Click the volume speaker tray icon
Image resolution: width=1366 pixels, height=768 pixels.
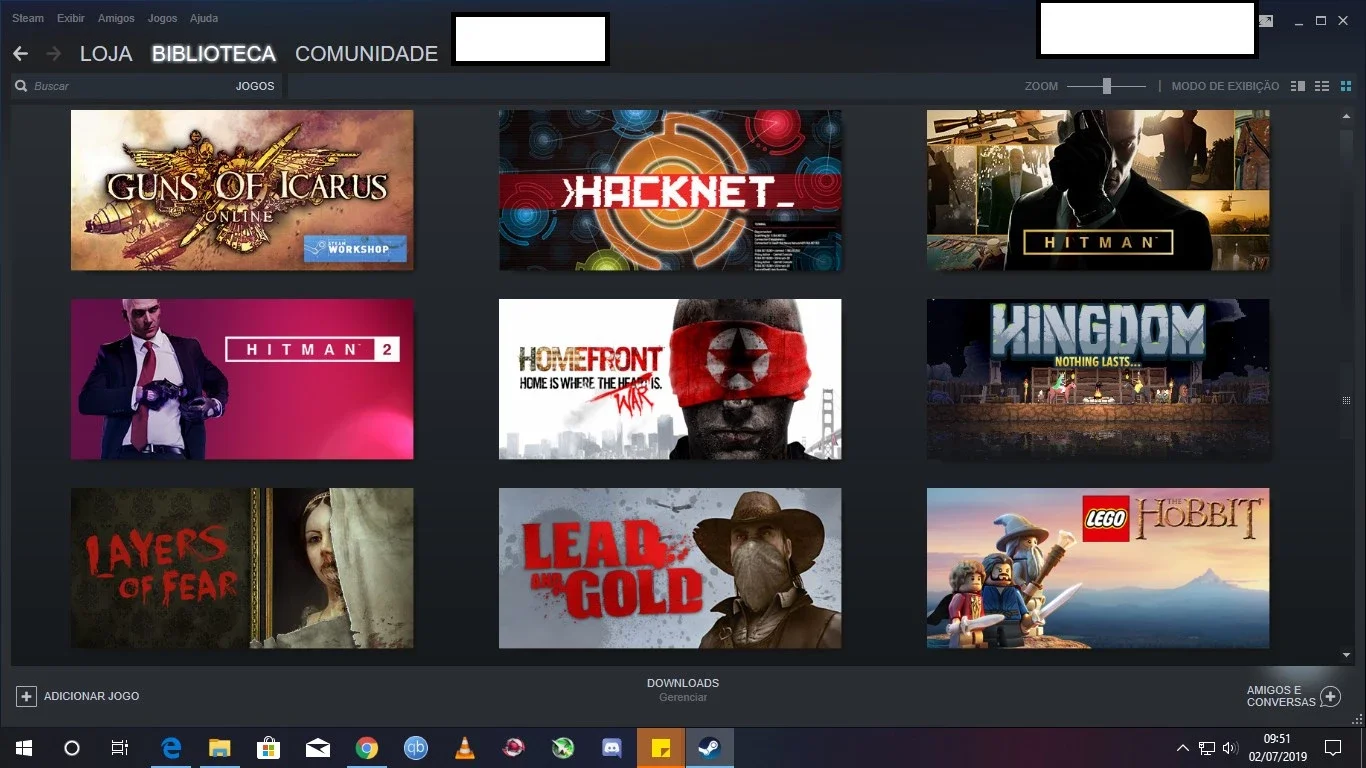(1230, 747)
